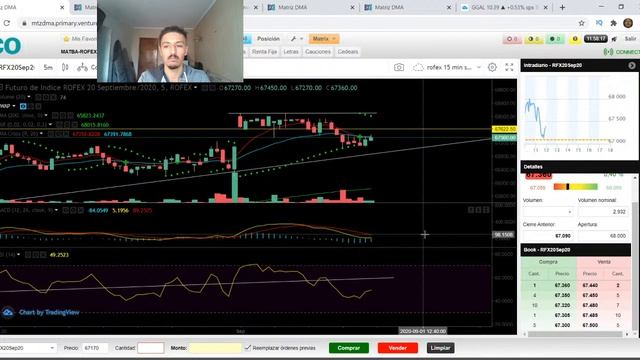
Task: Open candlestick chart style icon
Action: [65, 67]
